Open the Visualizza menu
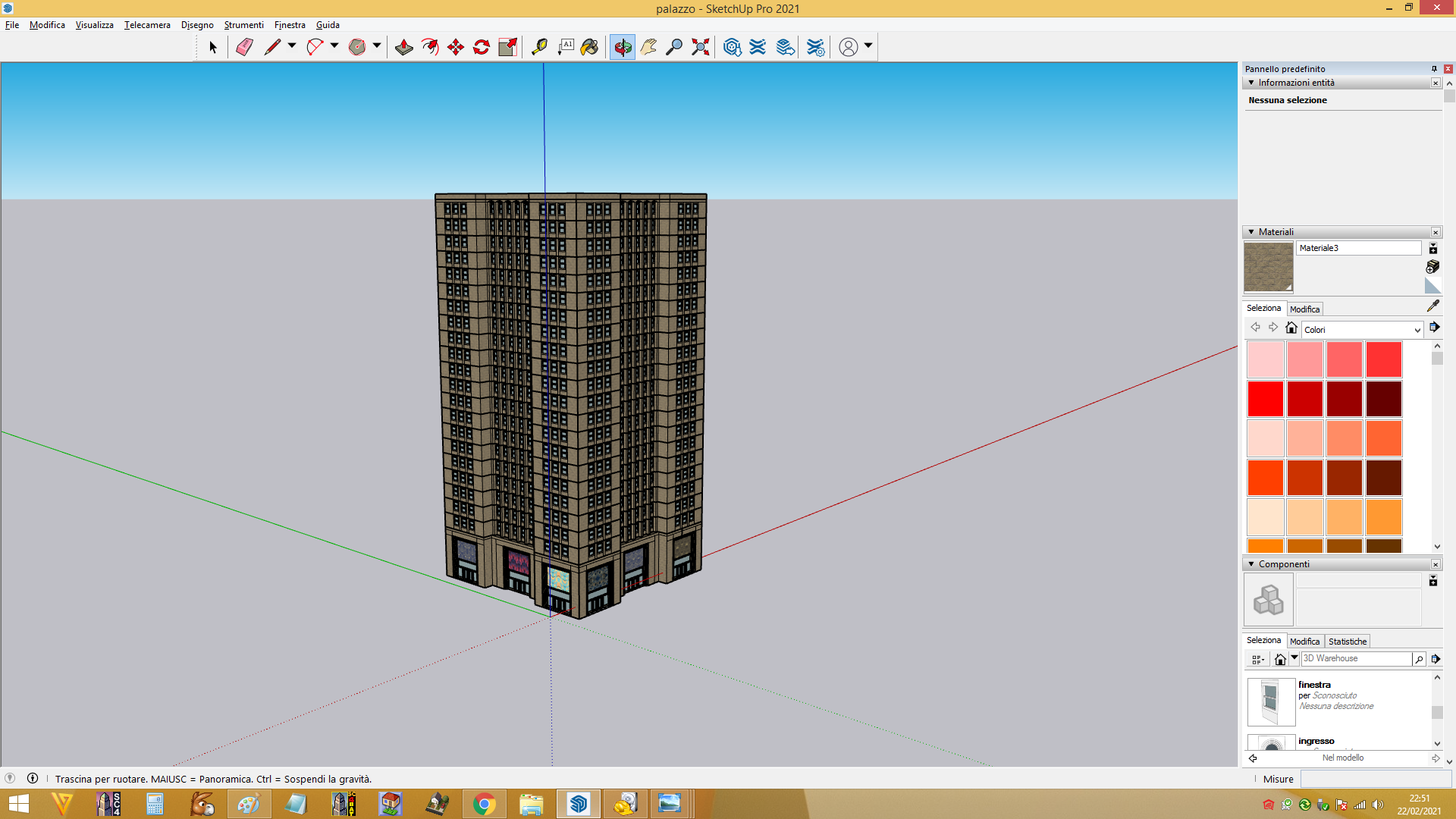This screenshot has height=819, width=1456. (94, 25)
